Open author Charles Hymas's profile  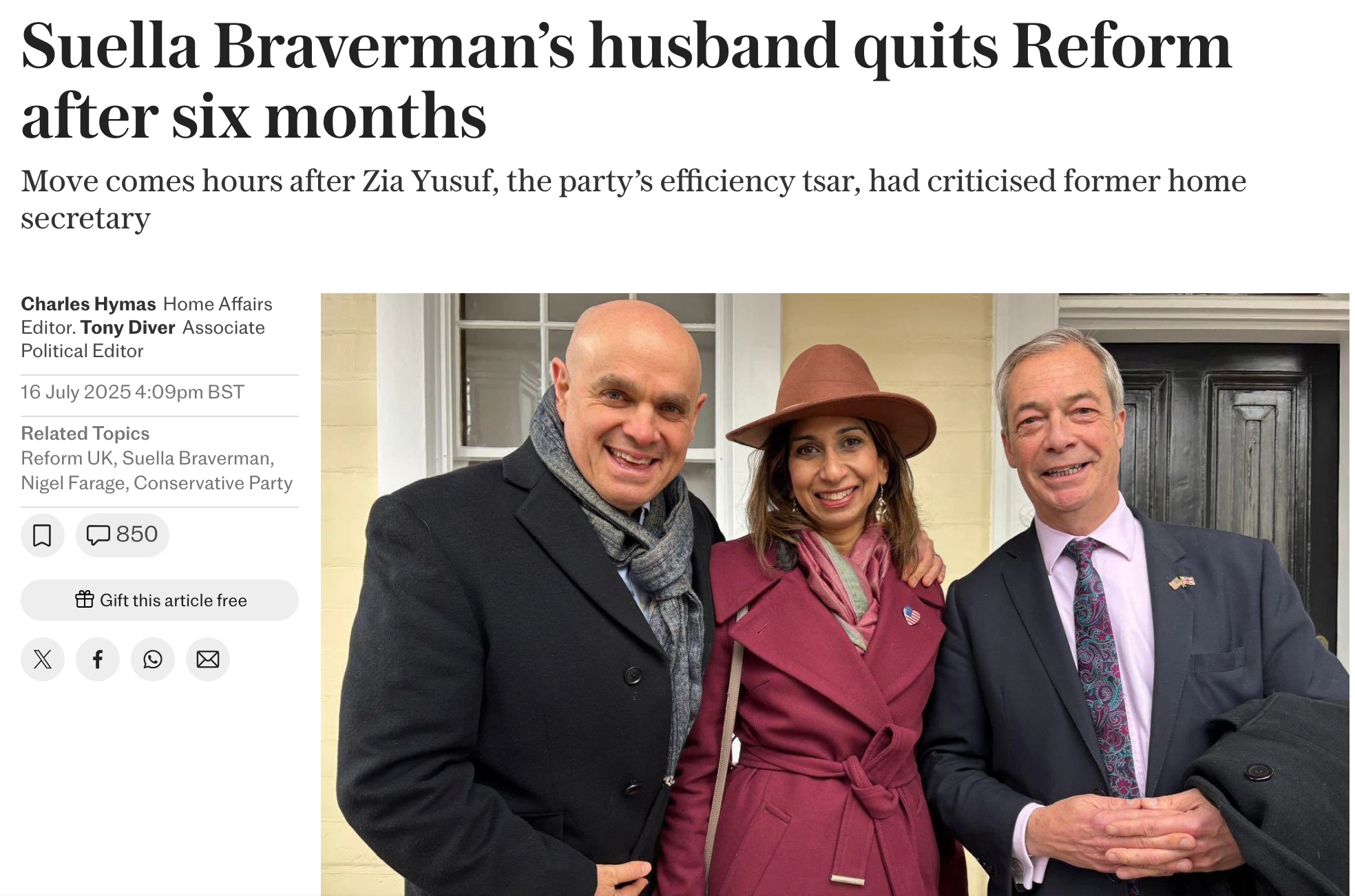88,304
